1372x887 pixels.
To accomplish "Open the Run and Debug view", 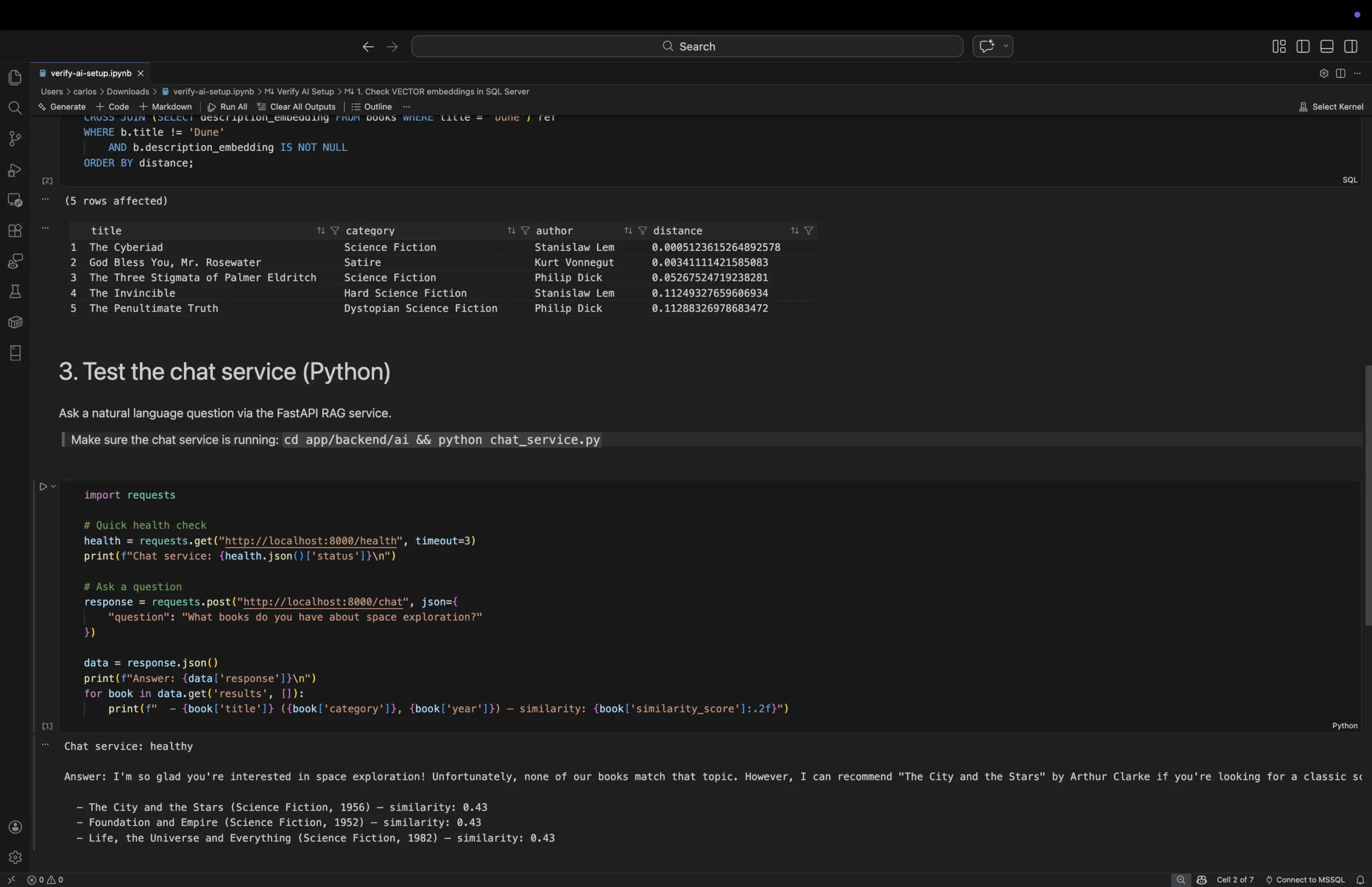I will click(15, 170).
